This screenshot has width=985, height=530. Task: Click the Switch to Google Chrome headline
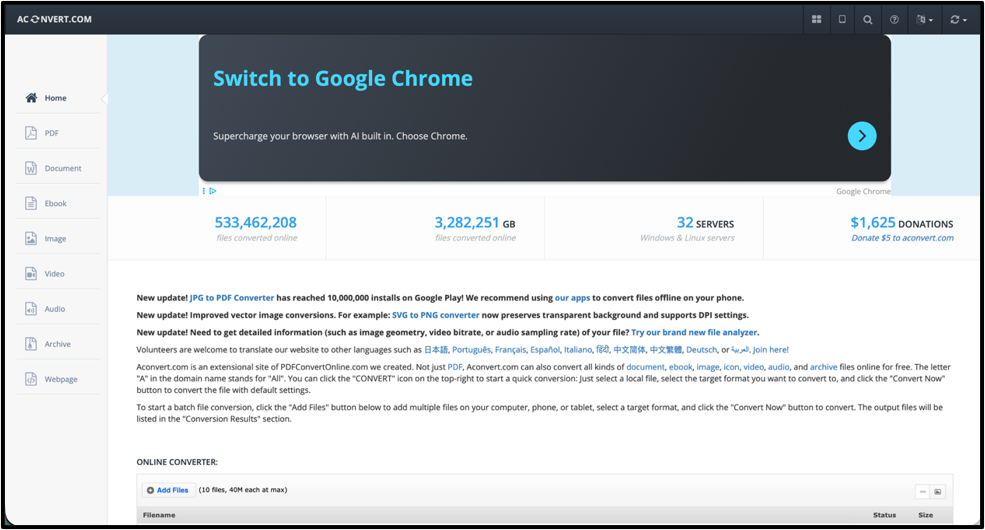[x=342, y=78]
